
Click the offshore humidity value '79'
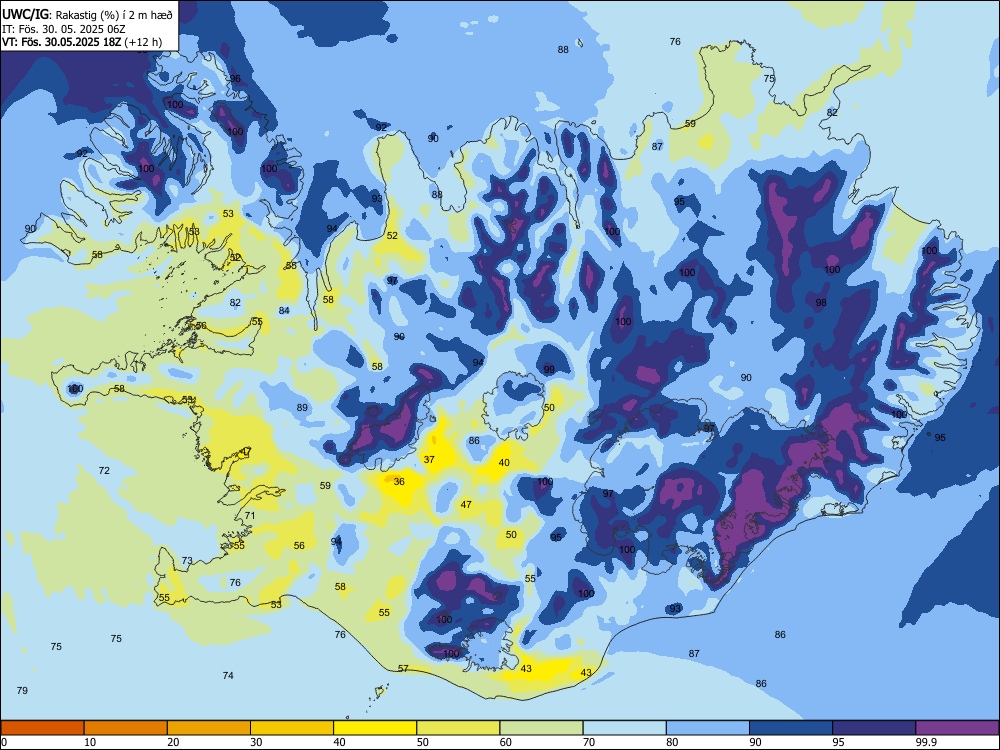point(22,690)
